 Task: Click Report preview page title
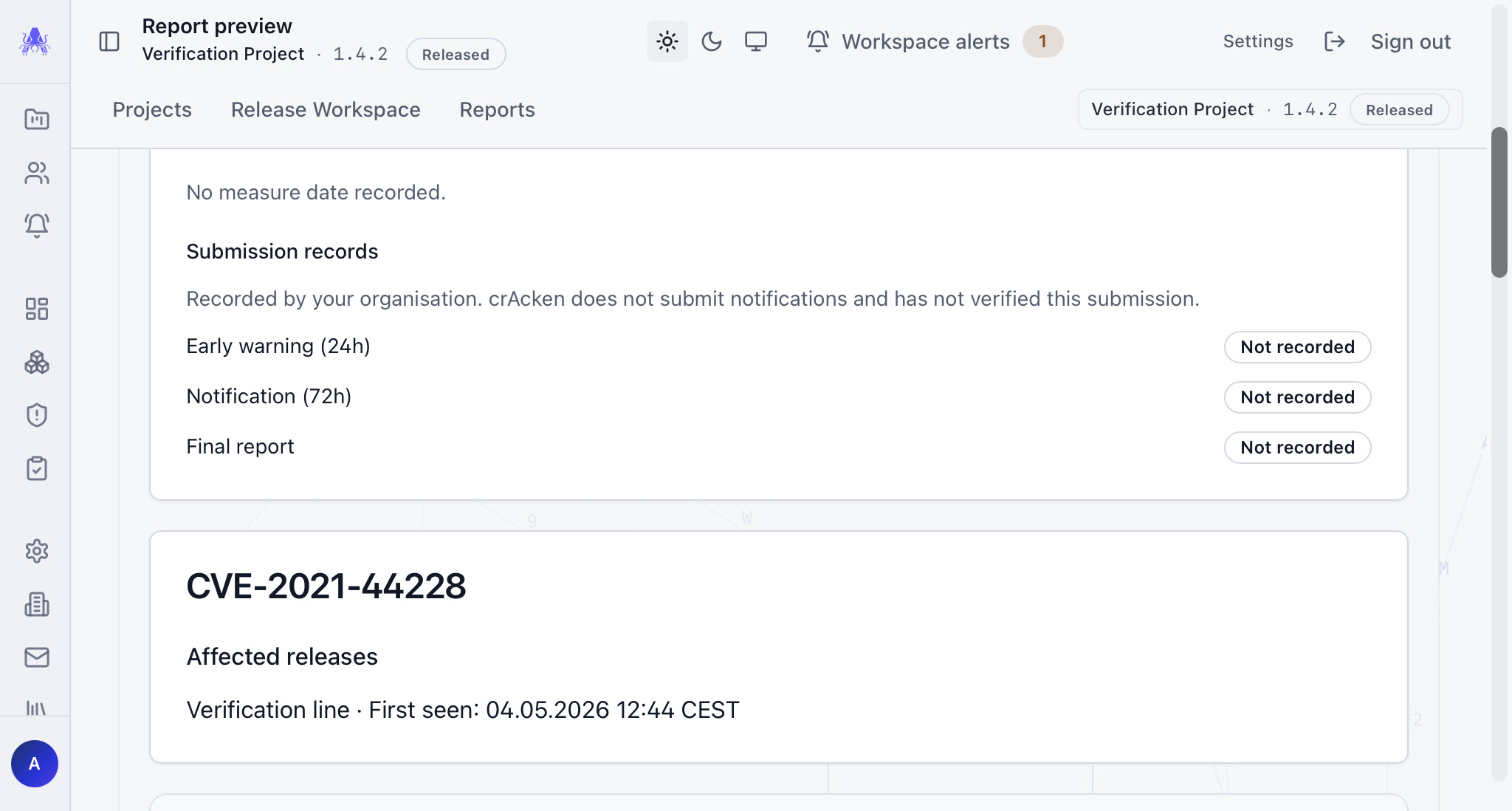(217, 26)
